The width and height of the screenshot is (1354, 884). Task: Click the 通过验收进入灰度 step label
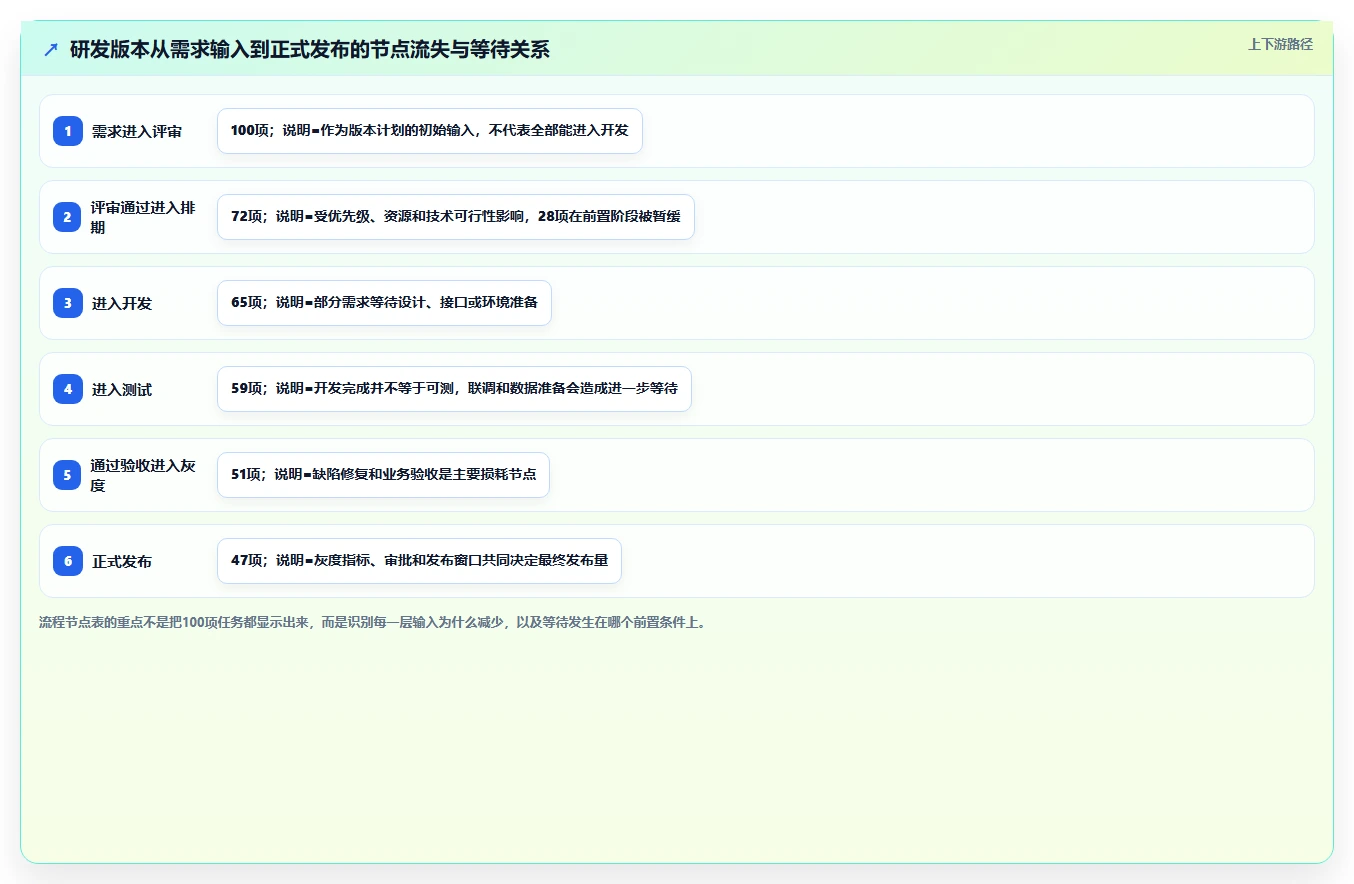click(143, 475)
